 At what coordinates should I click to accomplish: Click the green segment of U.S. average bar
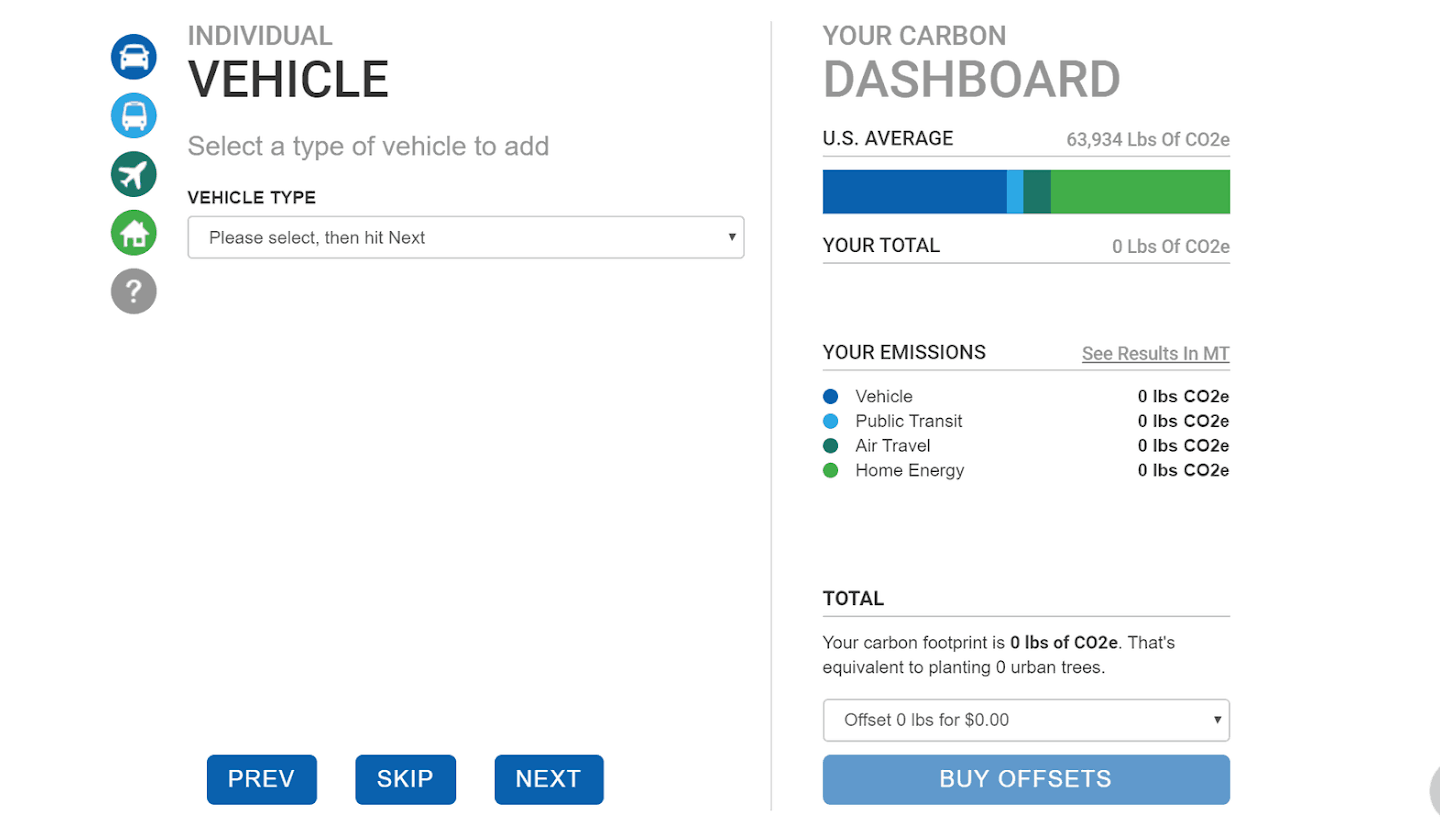pyautogui.click(x=1140, y=192)
